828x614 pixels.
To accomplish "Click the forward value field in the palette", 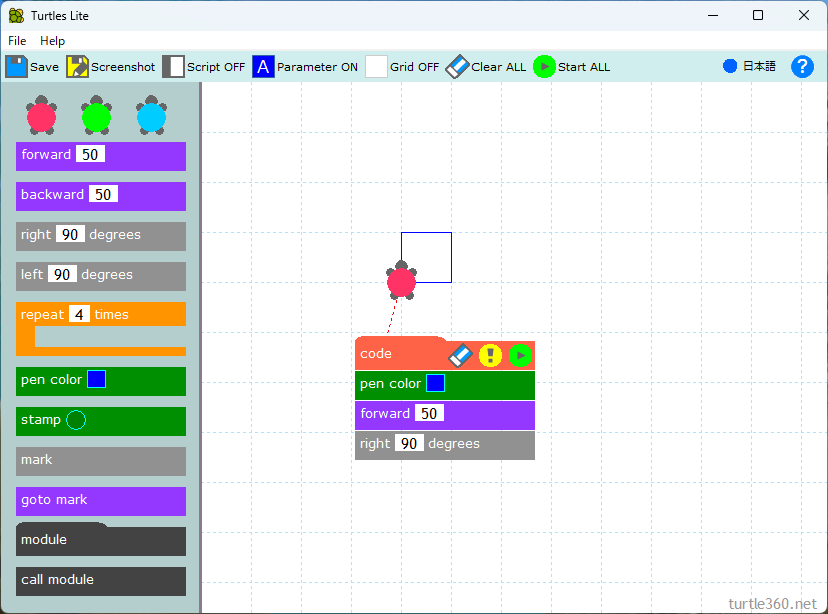I will point(90,155).
